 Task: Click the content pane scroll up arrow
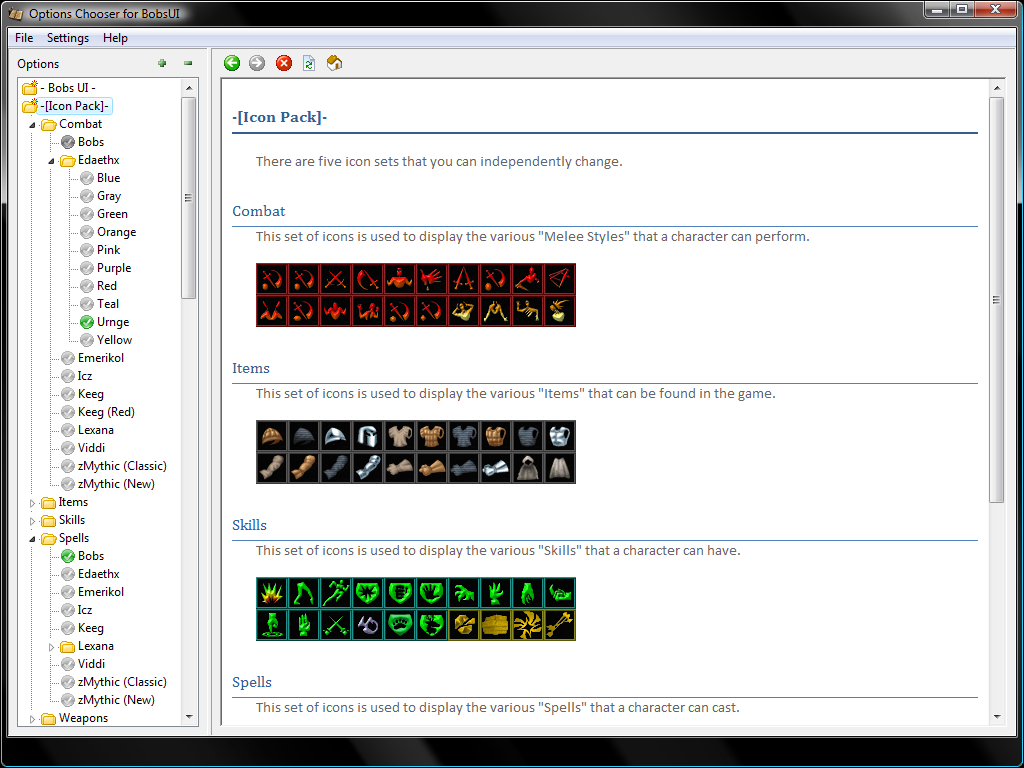[x=996, y=88]
